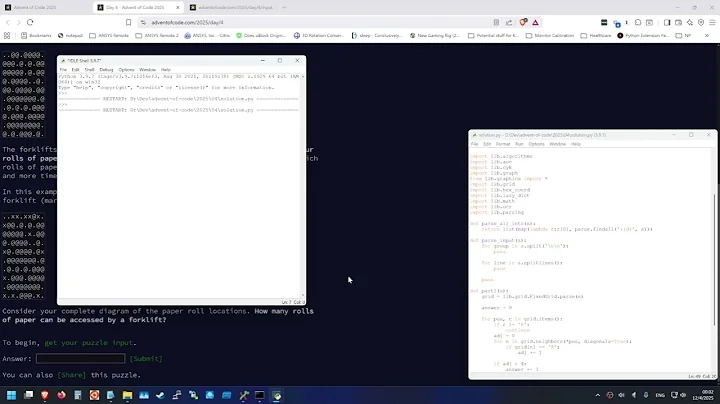Image resolution: width=720 pixels, height=404 pixels.
Task: Open the notepad bookmark
Action: [70, 35]
